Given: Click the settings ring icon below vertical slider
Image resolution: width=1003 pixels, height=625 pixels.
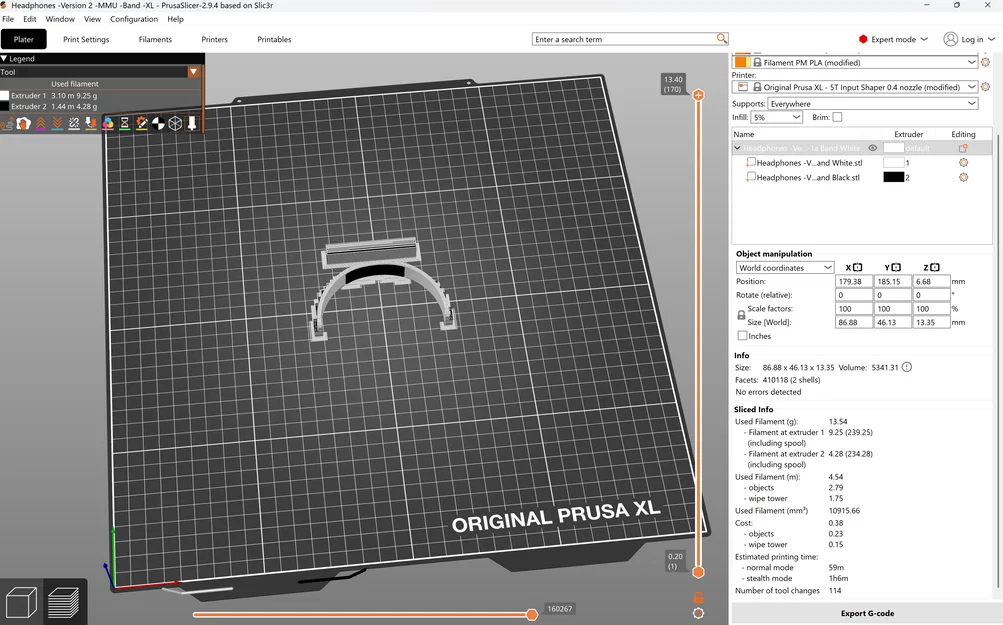Looking at the screenshot, I should point(699,613).
